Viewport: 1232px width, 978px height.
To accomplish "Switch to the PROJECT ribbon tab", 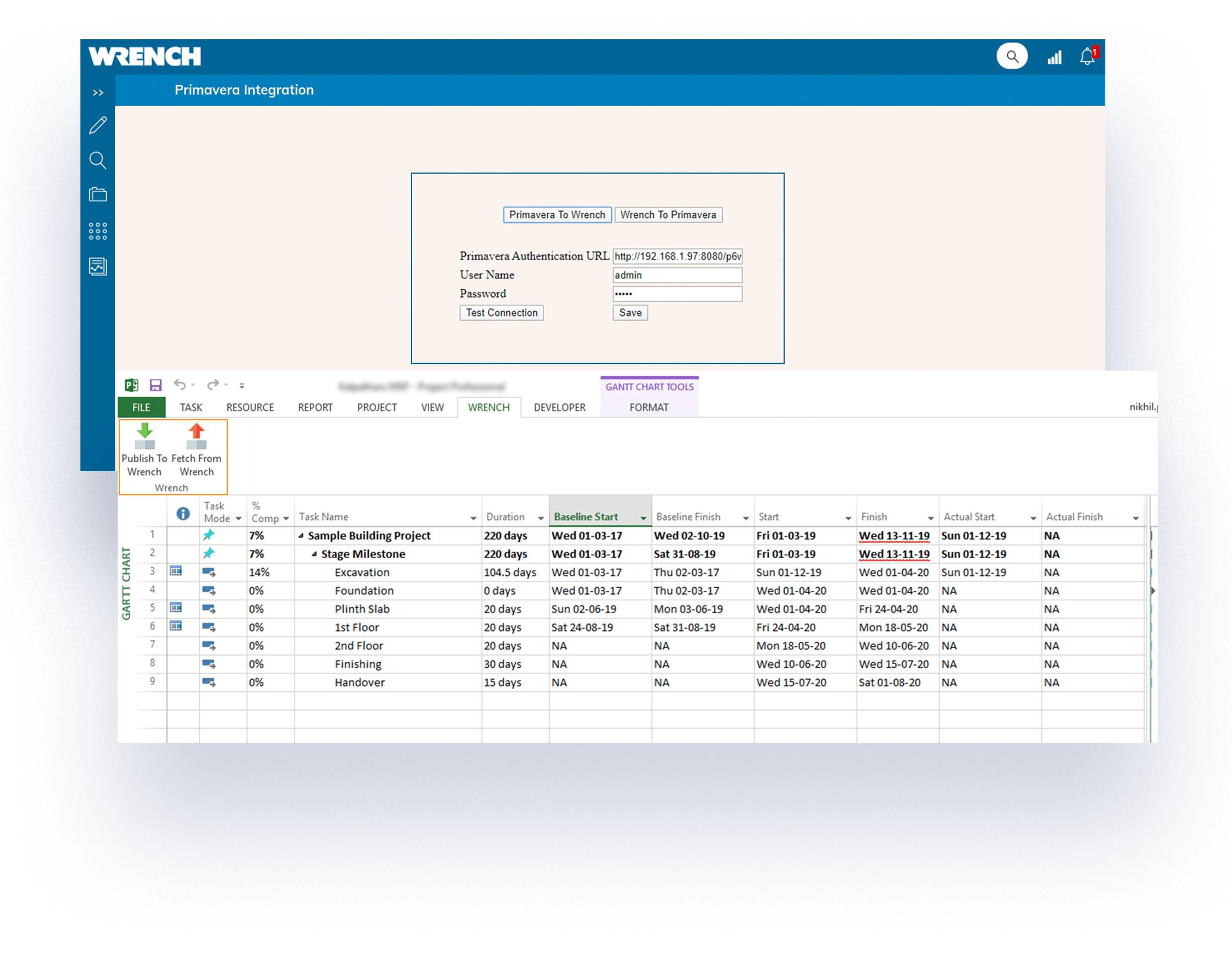I will click(376, 408).
